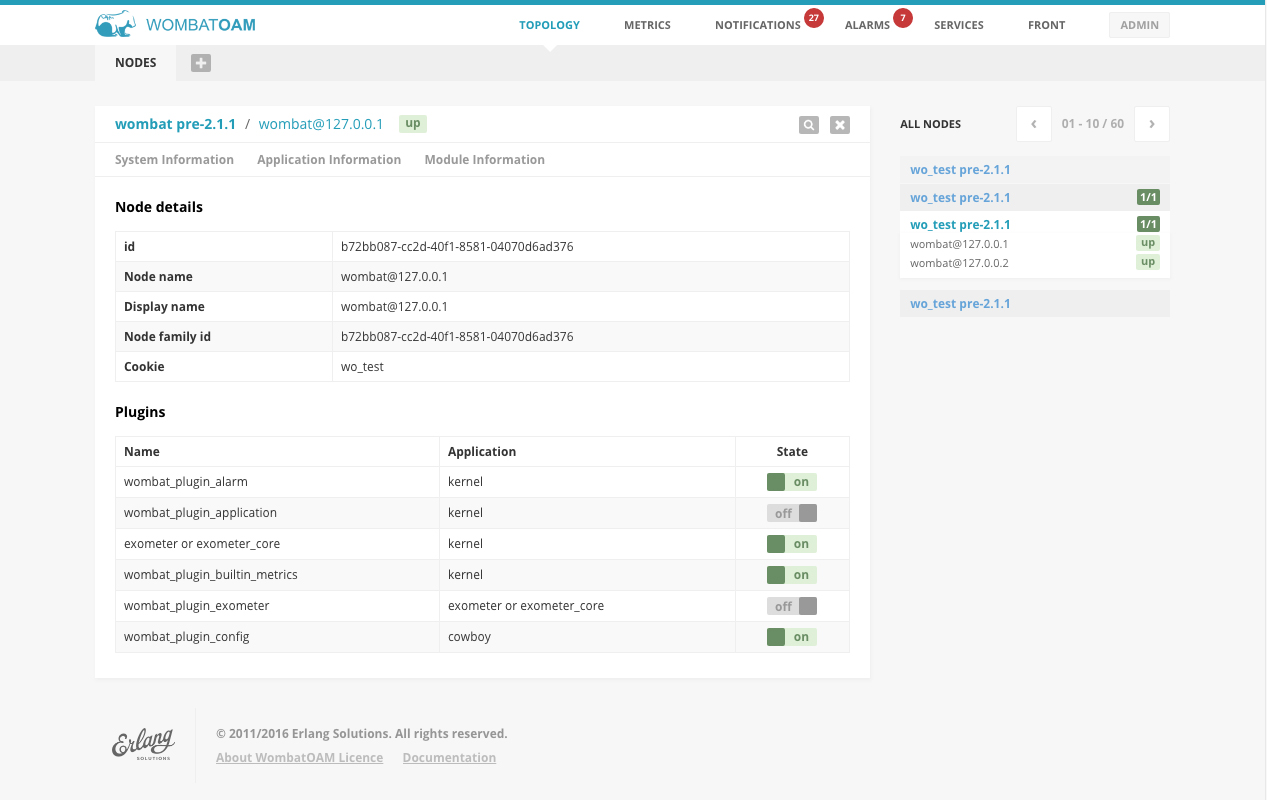Collapse expanded wo_test pre-2.1.1 family
This screenshot has width=1267, height=800.
960,225
